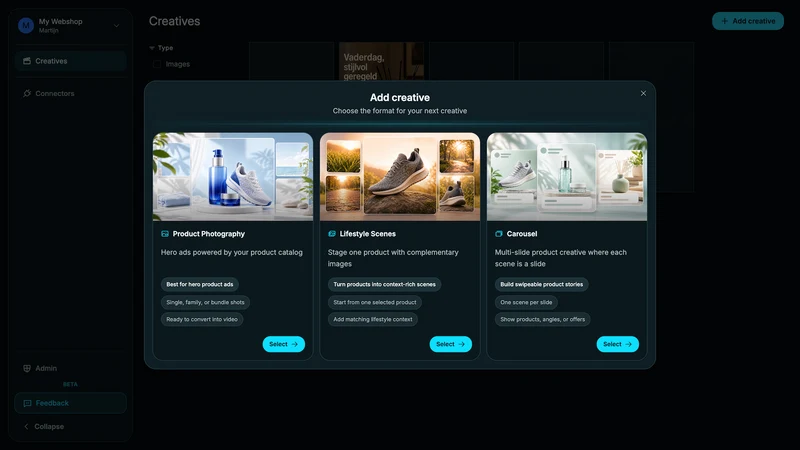Click the Lifestyle Scenes preview image

pos(399,177)
